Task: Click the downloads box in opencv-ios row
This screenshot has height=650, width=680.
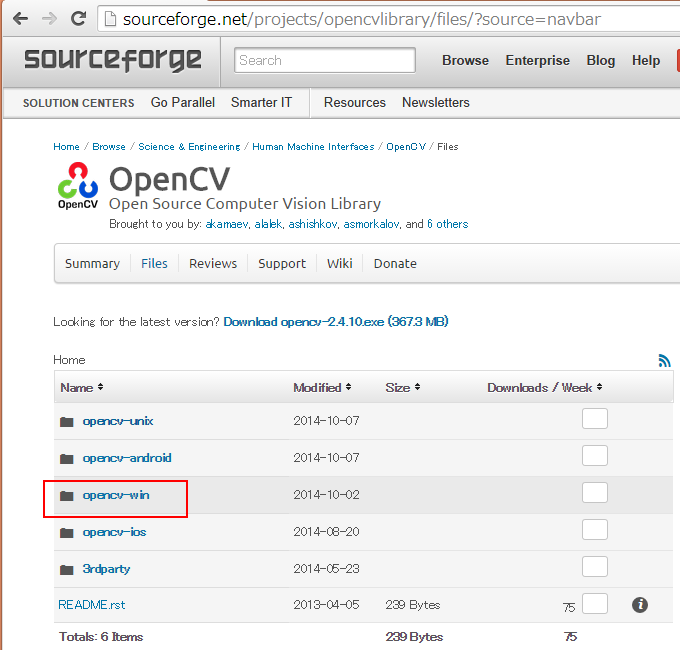Action: coord(595,529)
